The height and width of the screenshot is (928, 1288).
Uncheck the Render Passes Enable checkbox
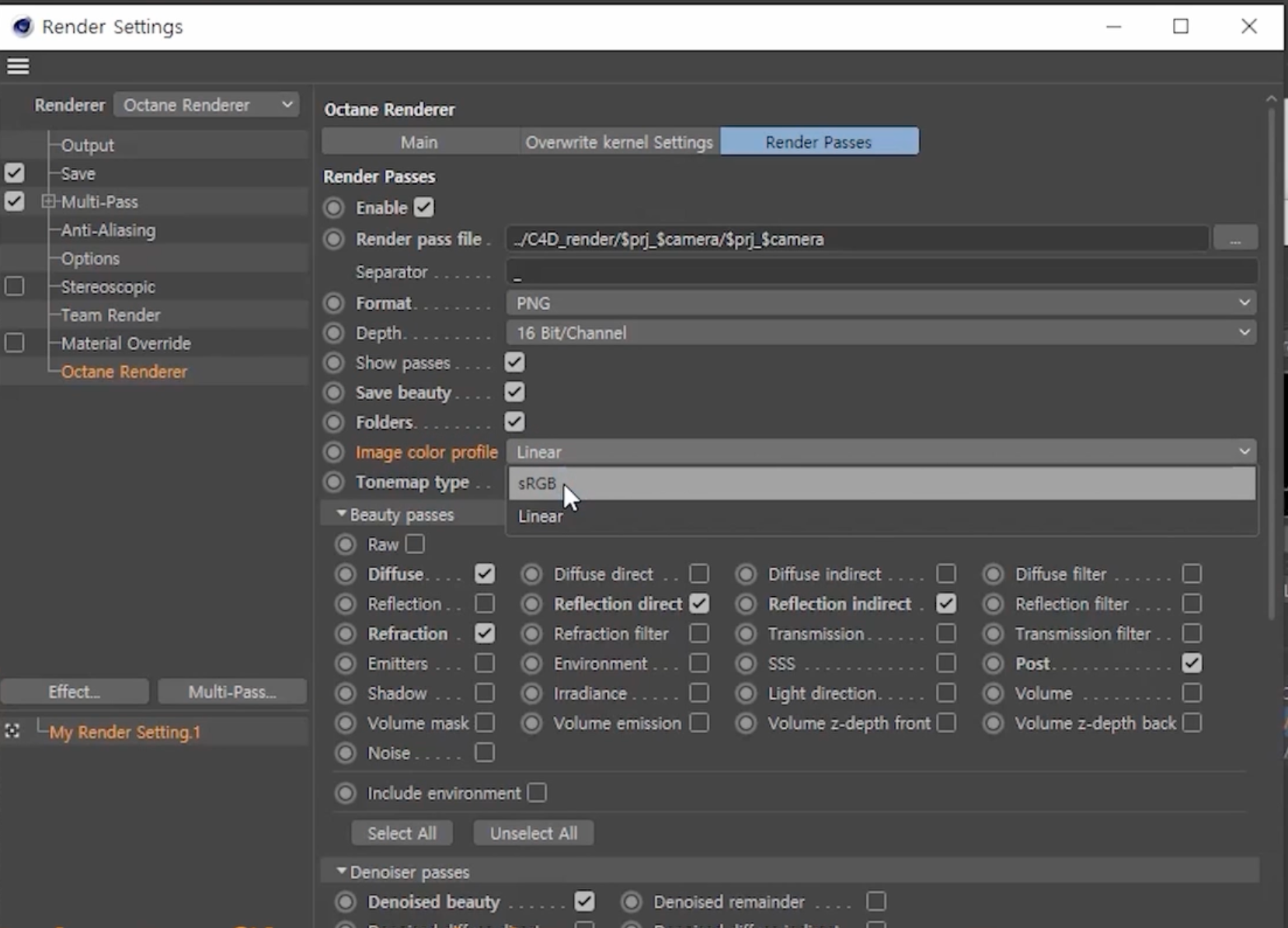pyautogui.click(x=424, y=208)
